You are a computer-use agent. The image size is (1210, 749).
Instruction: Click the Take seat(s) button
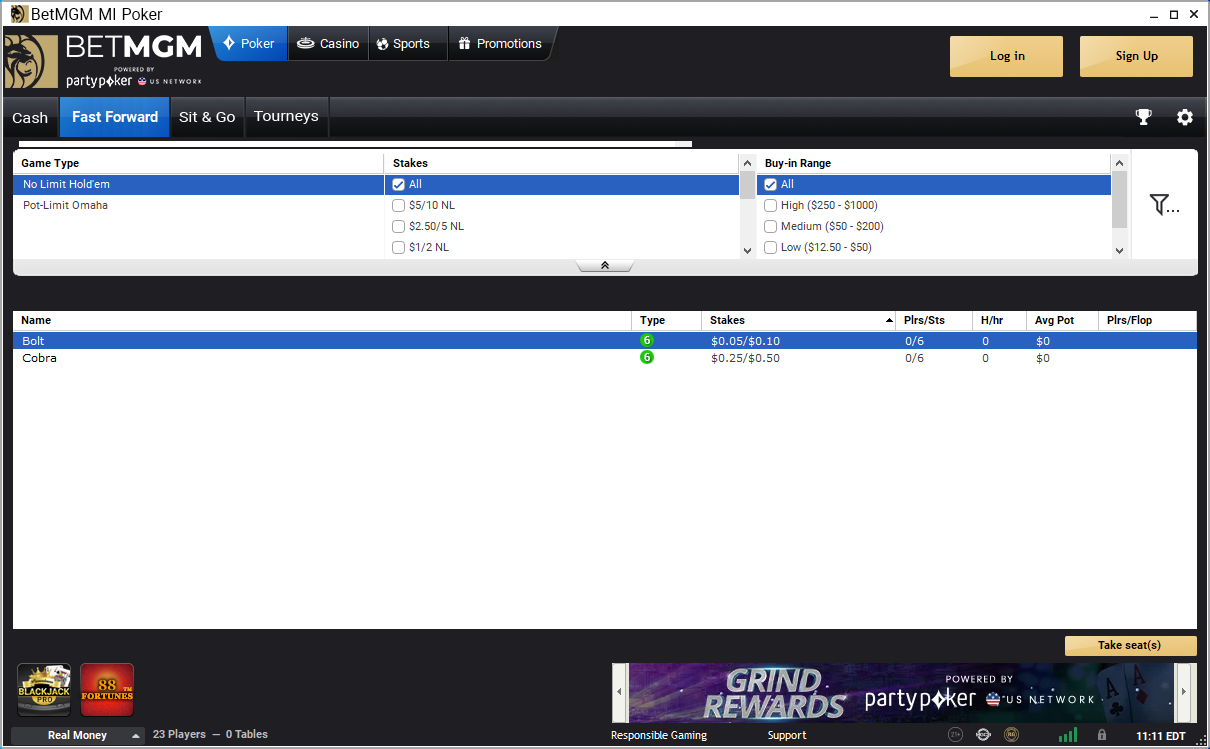[x=1130, y=646]
